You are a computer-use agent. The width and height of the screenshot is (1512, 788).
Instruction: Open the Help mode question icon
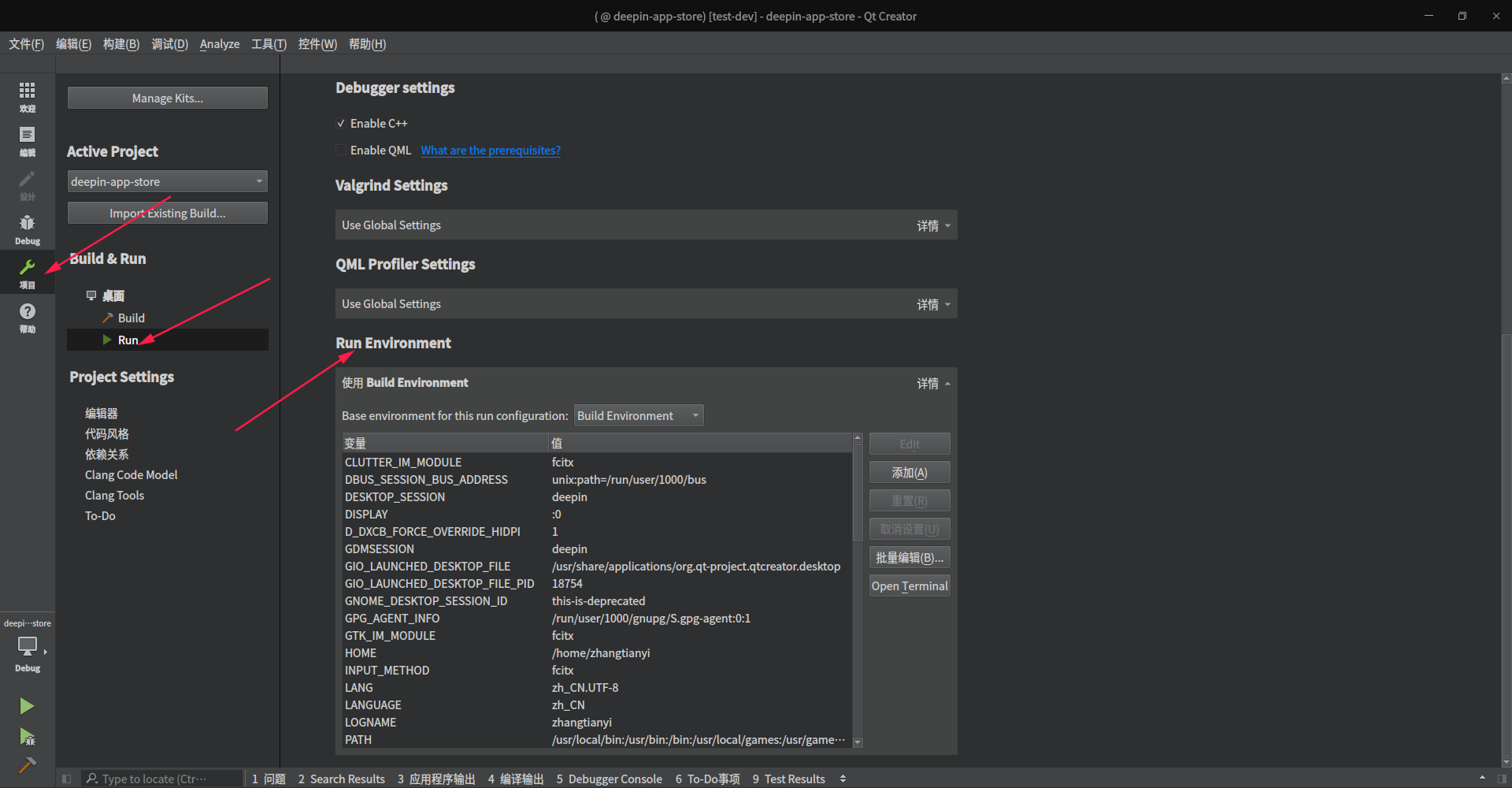(27, 317)
